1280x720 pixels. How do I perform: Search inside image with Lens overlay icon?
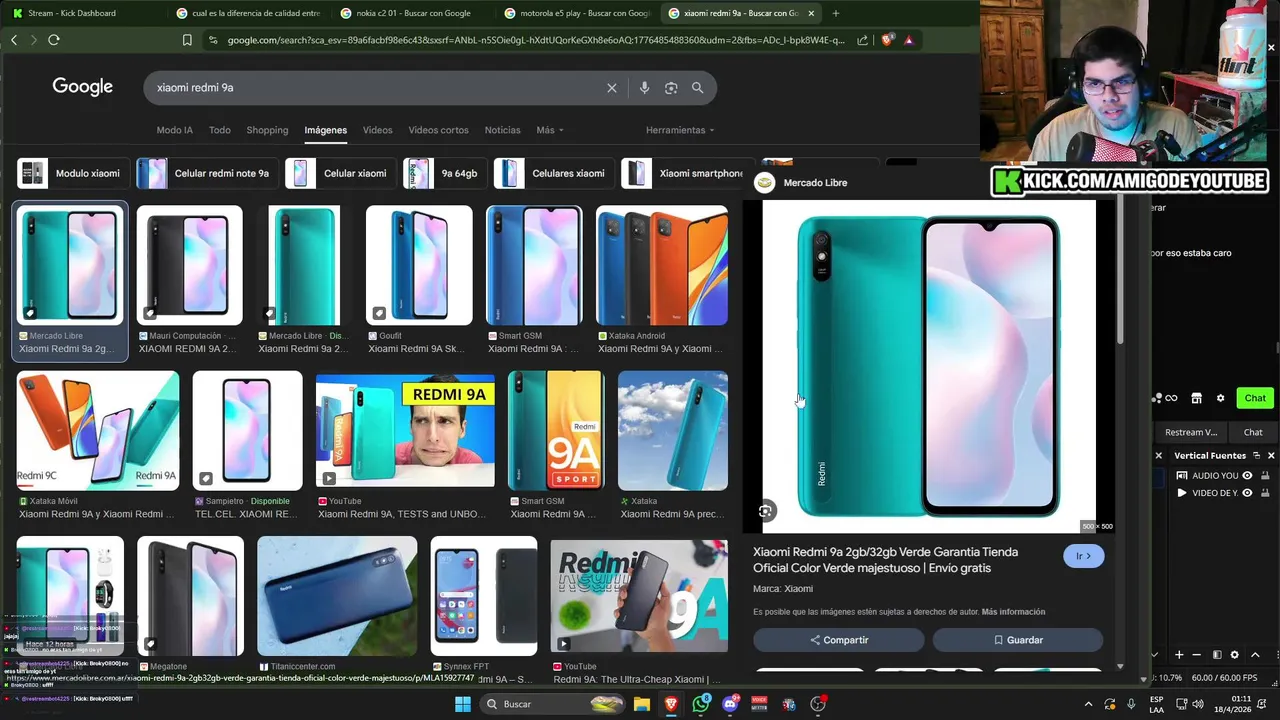(766, 511)
